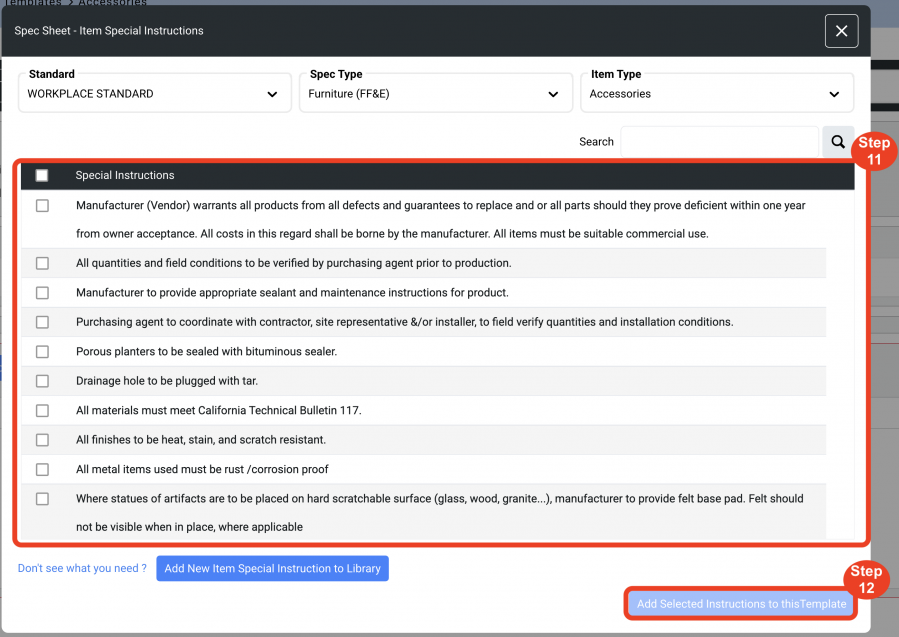Click text Drainage hole to be plugged with tar
The width and height of the screenshot is (899, 637).
[167, 381]
